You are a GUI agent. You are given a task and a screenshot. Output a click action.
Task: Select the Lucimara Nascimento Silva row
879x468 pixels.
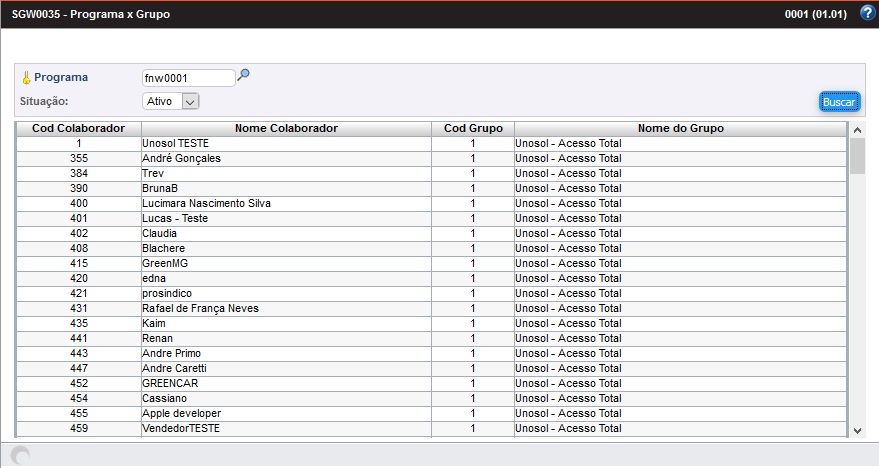[x=206, y=203]
